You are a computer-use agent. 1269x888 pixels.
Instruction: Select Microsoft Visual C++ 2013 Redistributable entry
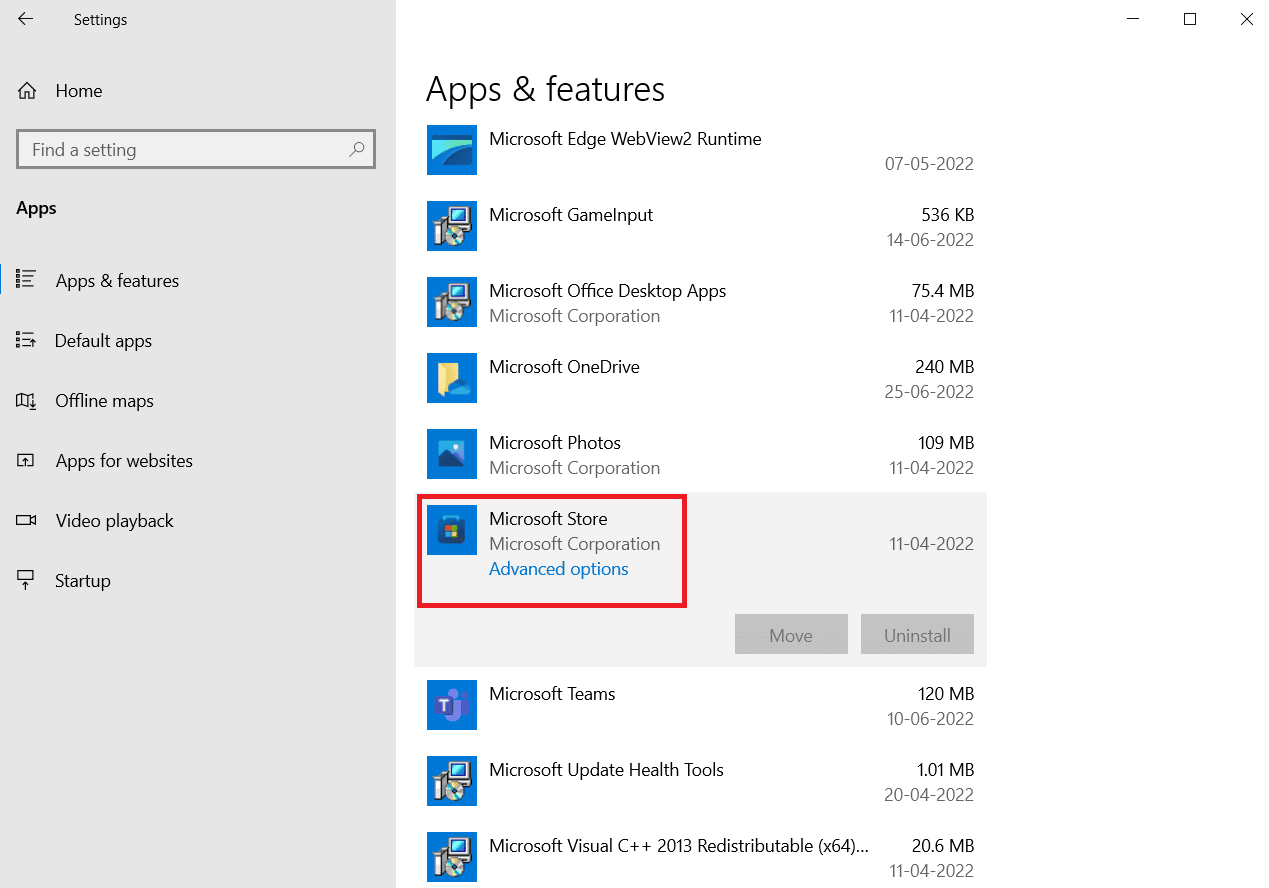coord(700,857)
